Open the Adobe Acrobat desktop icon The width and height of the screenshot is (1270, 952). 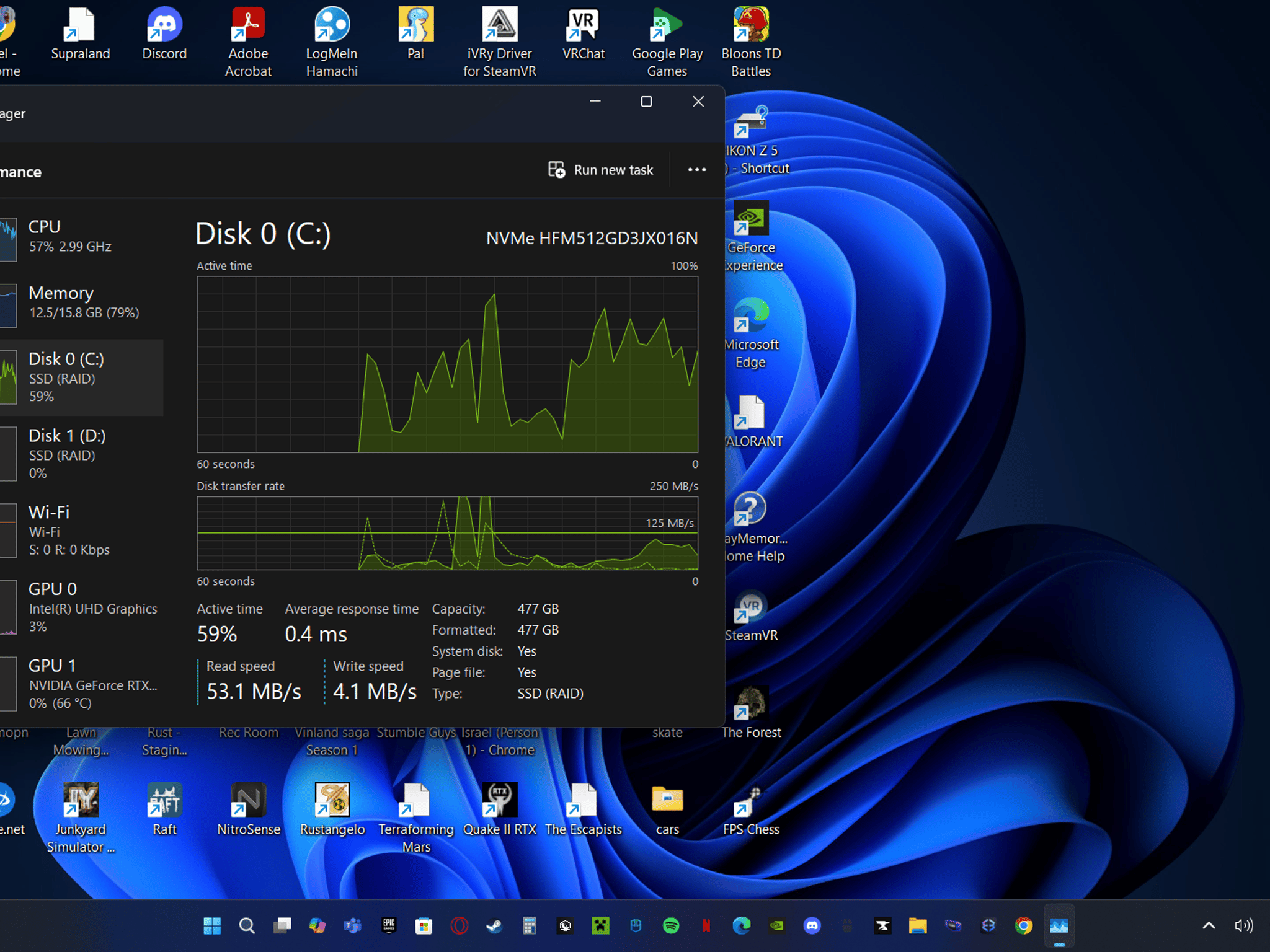[x=248, y=42]
